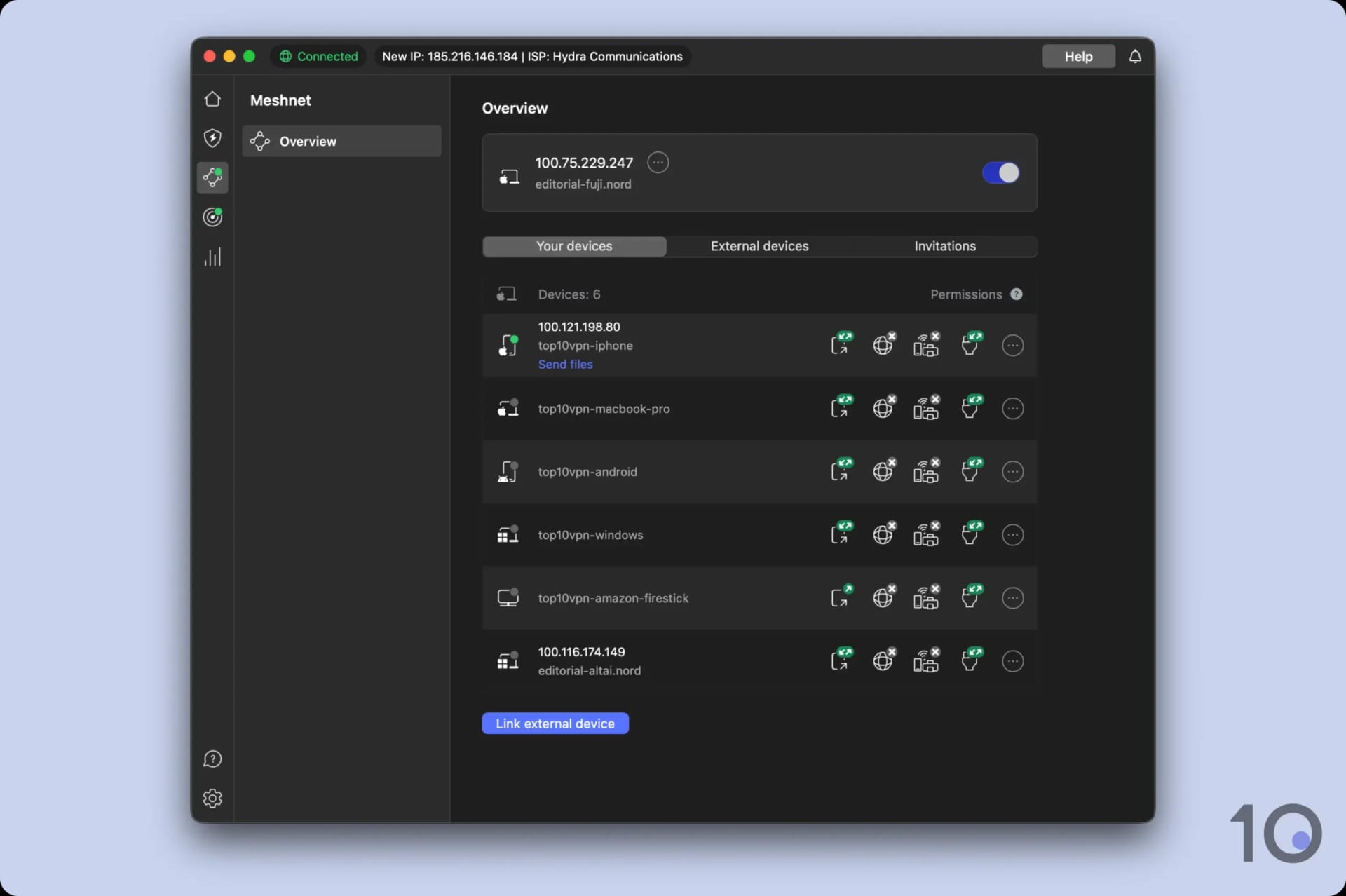Open the support chat icon

(212, 759)
